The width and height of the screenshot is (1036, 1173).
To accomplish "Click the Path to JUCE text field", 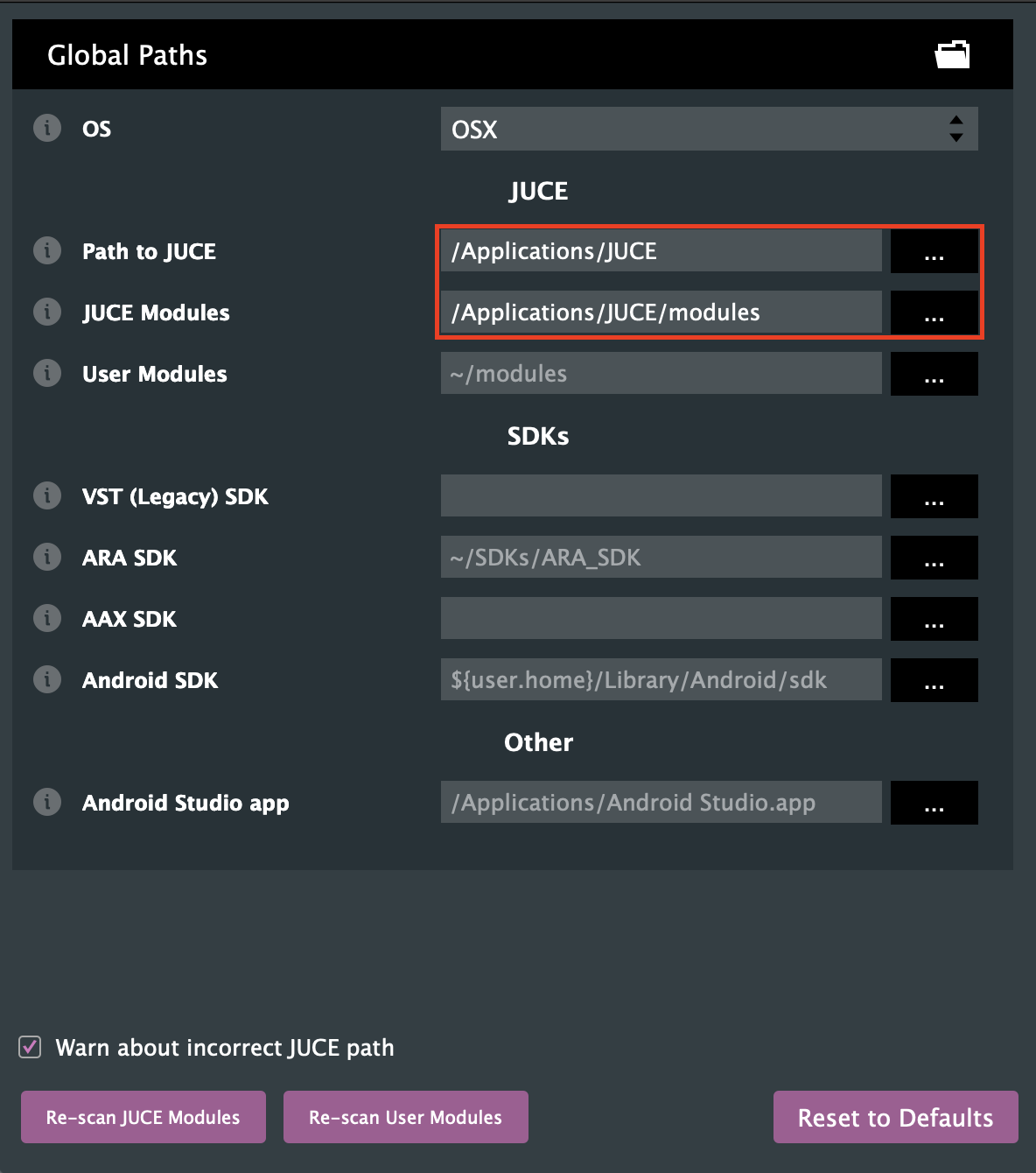I will click(661, 251).
